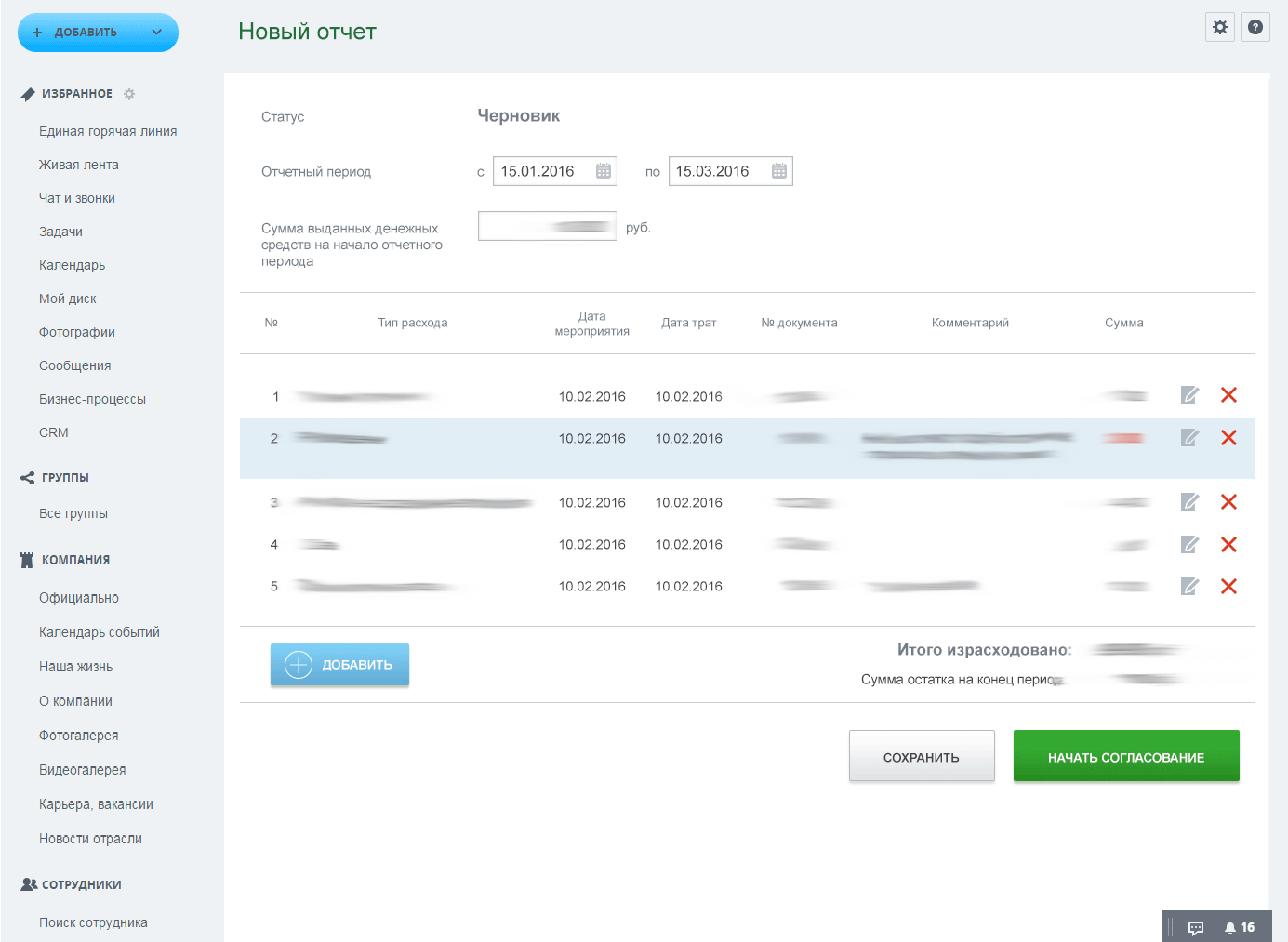Image resolution: width=1288 pixels, height=942 pixels.
Task: Click the Черновик status text
Action: tap(519, 116)
